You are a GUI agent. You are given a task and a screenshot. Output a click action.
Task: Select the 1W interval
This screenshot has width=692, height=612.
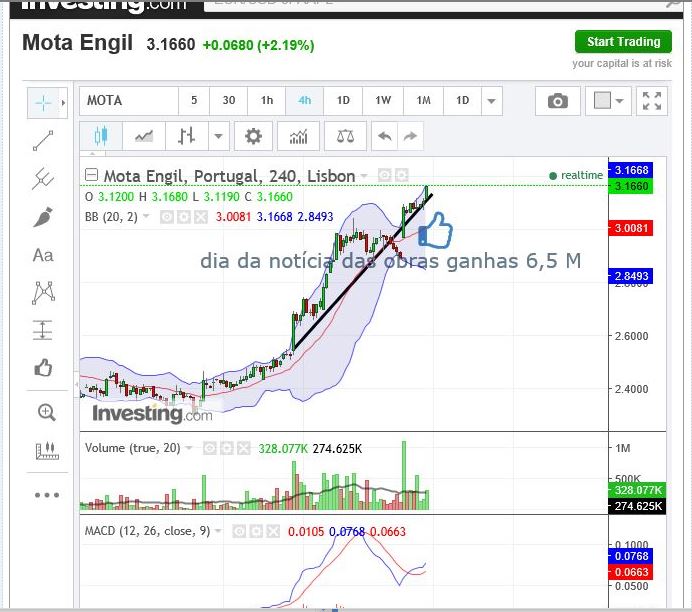383,101
